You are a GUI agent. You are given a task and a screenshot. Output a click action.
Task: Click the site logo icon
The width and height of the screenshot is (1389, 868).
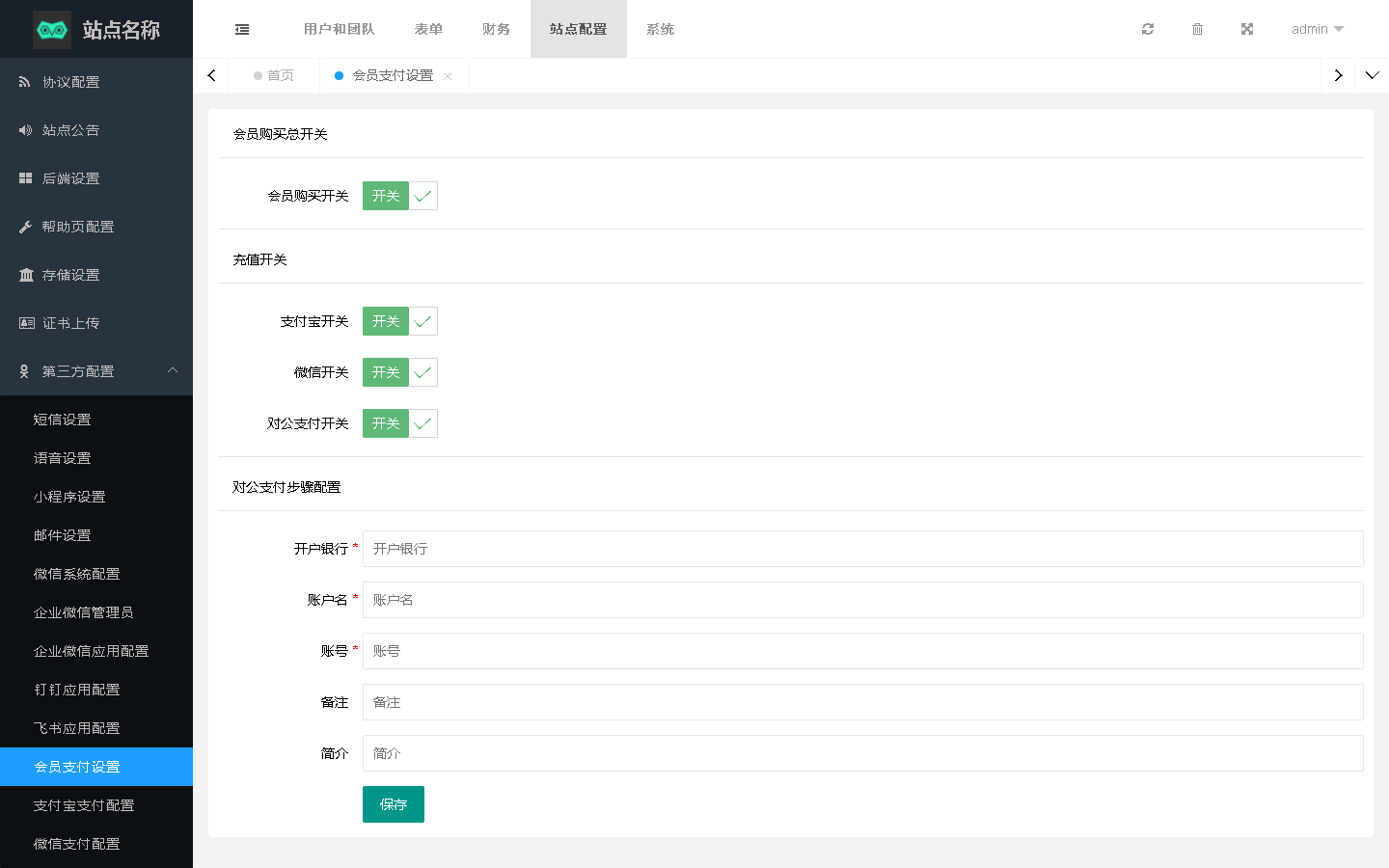[52, 30]
